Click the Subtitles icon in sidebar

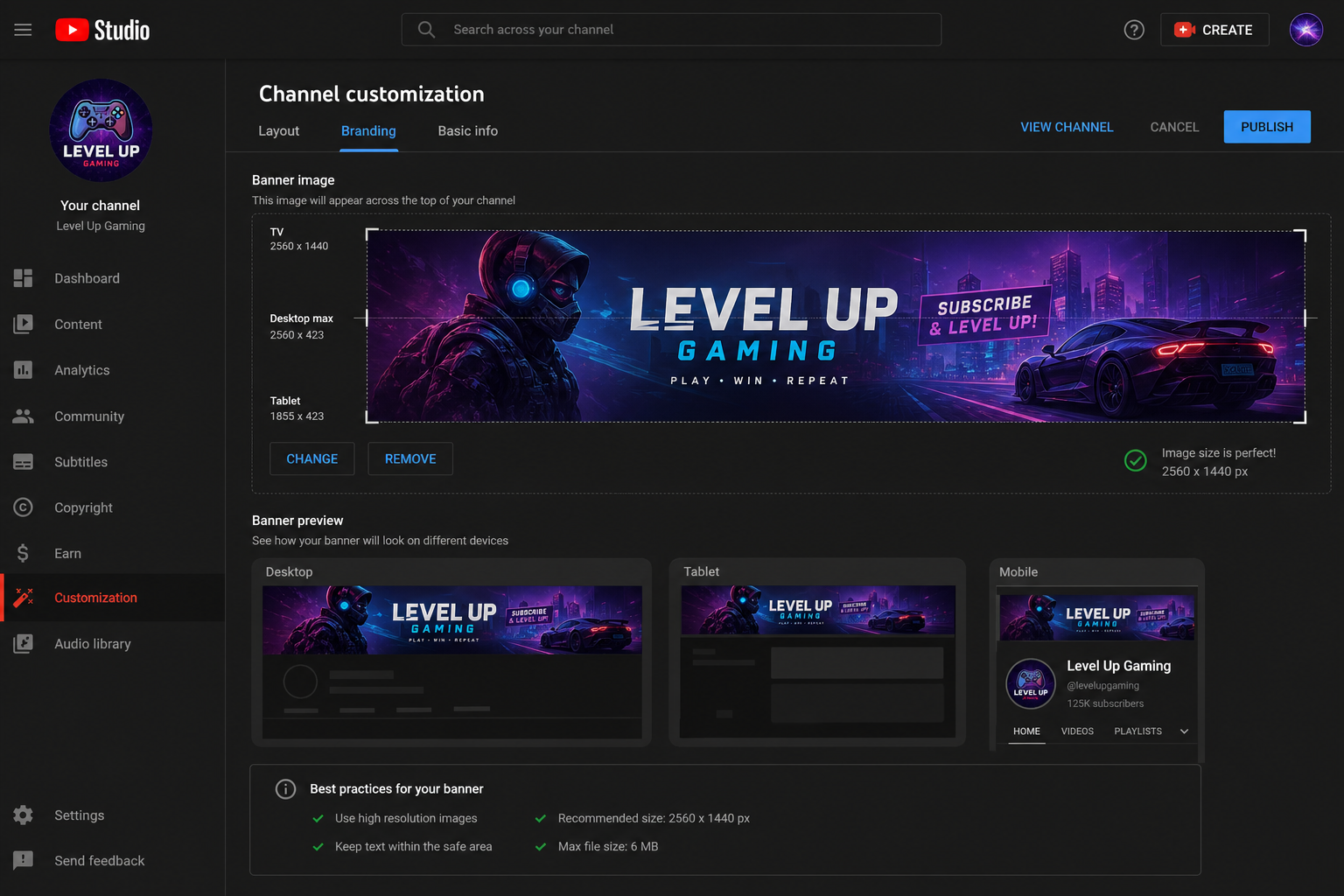tap(23, 462)
